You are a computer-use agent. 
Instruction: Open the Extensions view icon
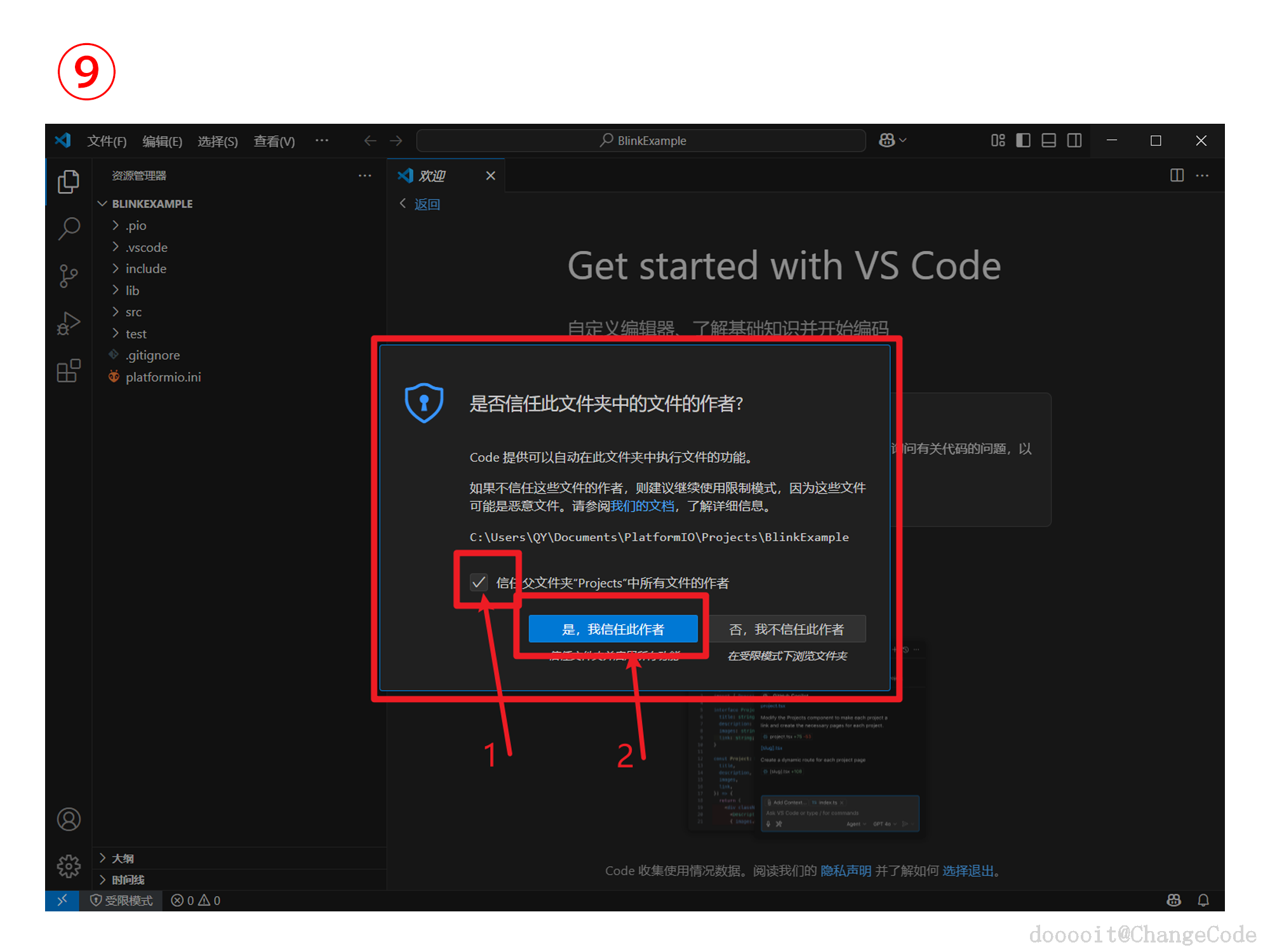tap(69, 371)
